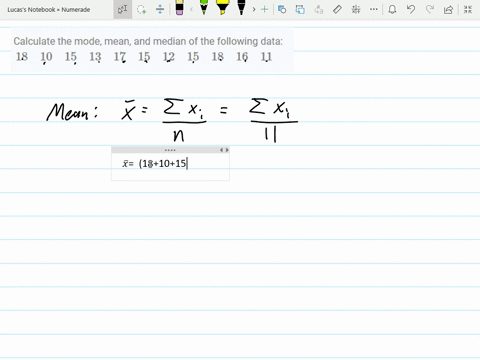The width and height of the screenshot is (480, 360).
Task: Grab the text box's four-dot move handle
Action: (170, 150)
